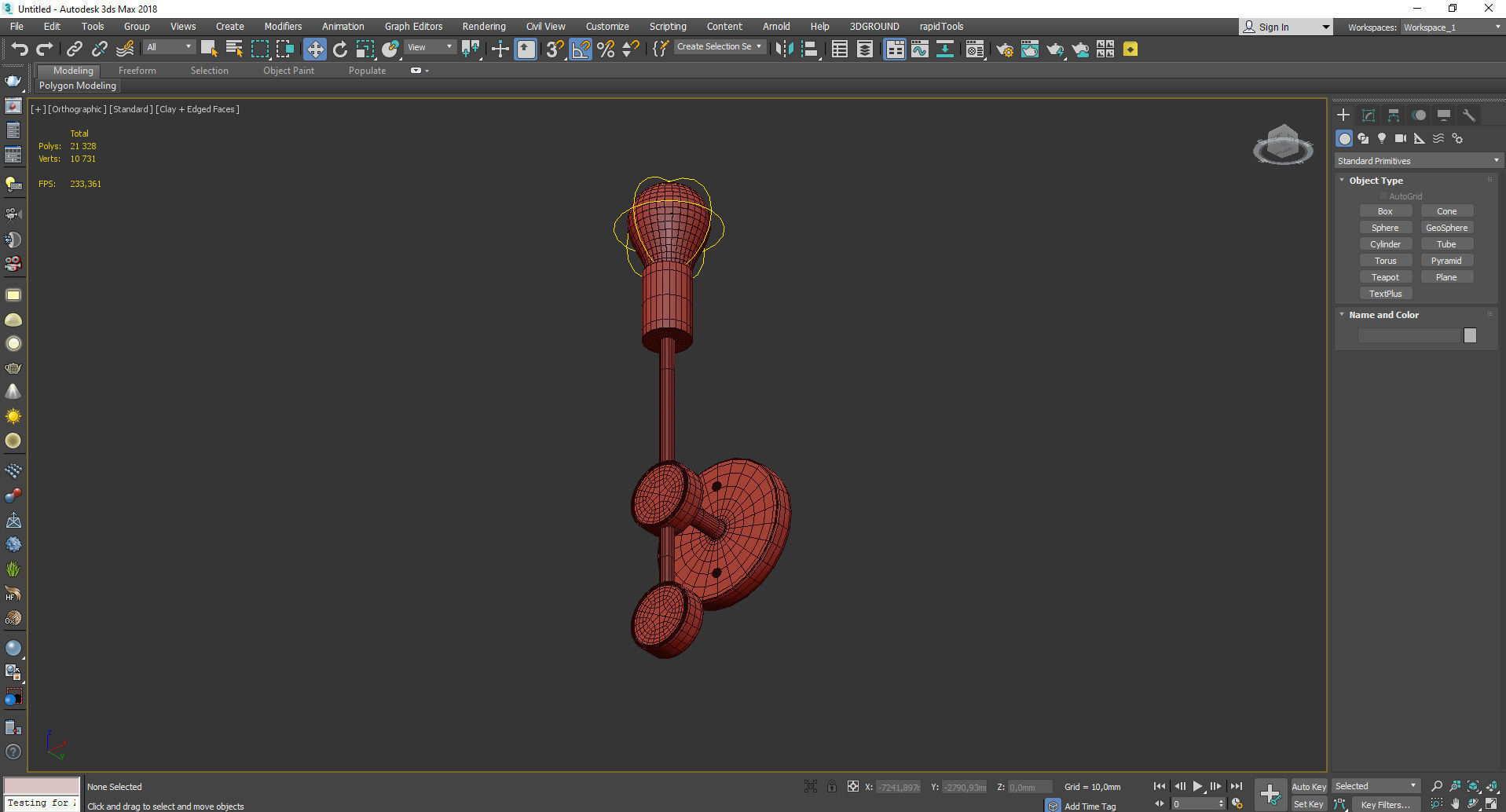
Task: Click the viewport shading label Clay + Edged Faces
Action: pyautogui.click(x=197, y=109)
